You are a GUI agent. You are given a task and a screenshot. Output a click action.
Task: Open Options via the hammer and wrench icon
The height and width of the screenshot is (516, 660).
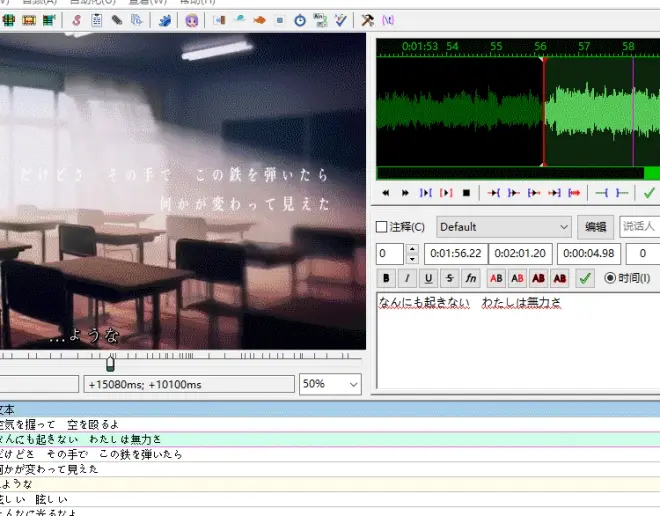point(367,20)
